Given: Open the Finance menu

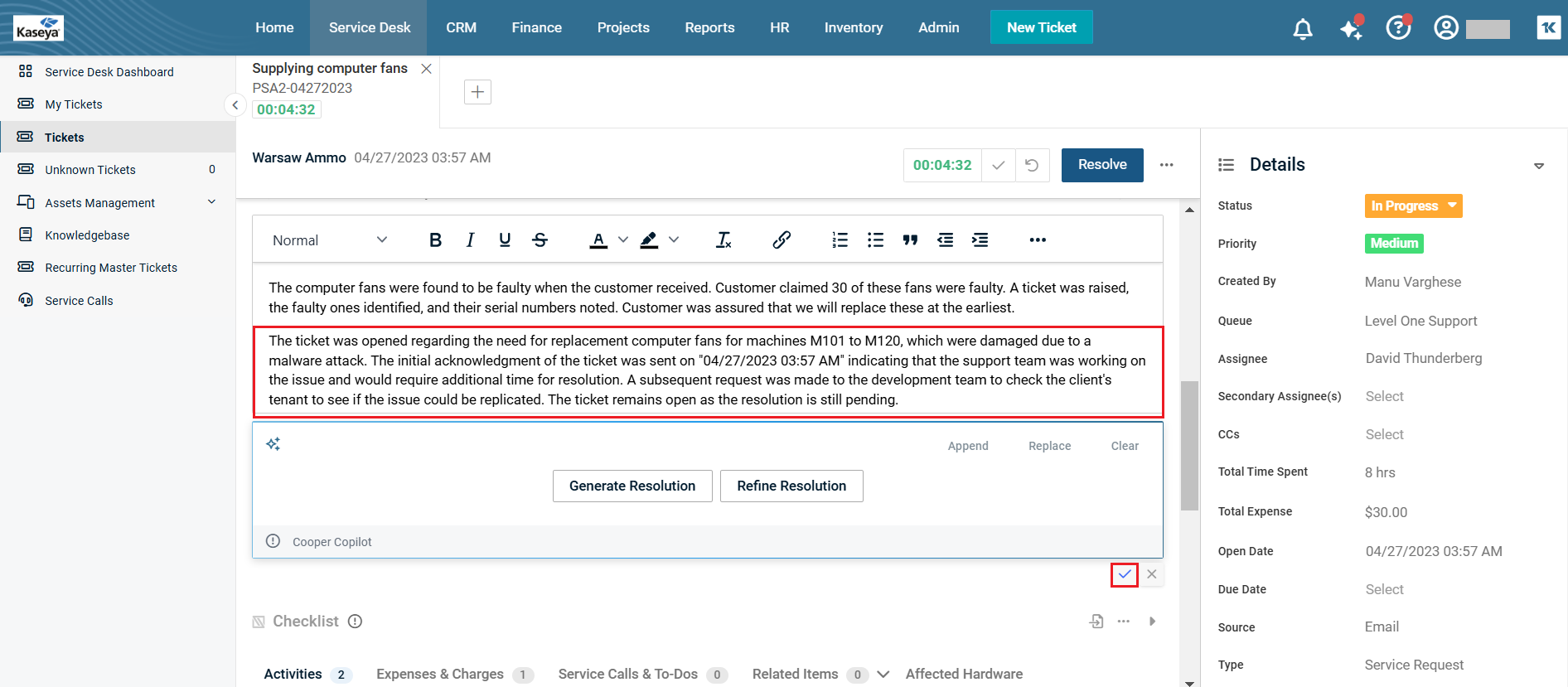Looking at the screenshot, I should [x=536, y=27].
